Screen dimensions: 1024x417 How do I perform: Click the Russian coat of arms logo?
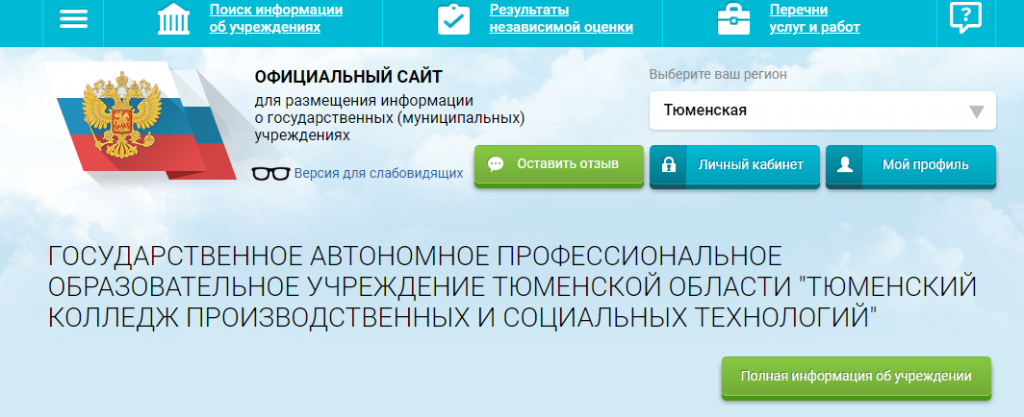[x=121, y=116]
